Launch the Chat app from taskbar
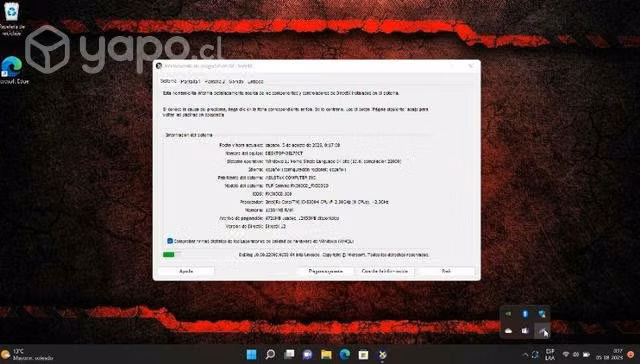640x364 pixels. 307,354
